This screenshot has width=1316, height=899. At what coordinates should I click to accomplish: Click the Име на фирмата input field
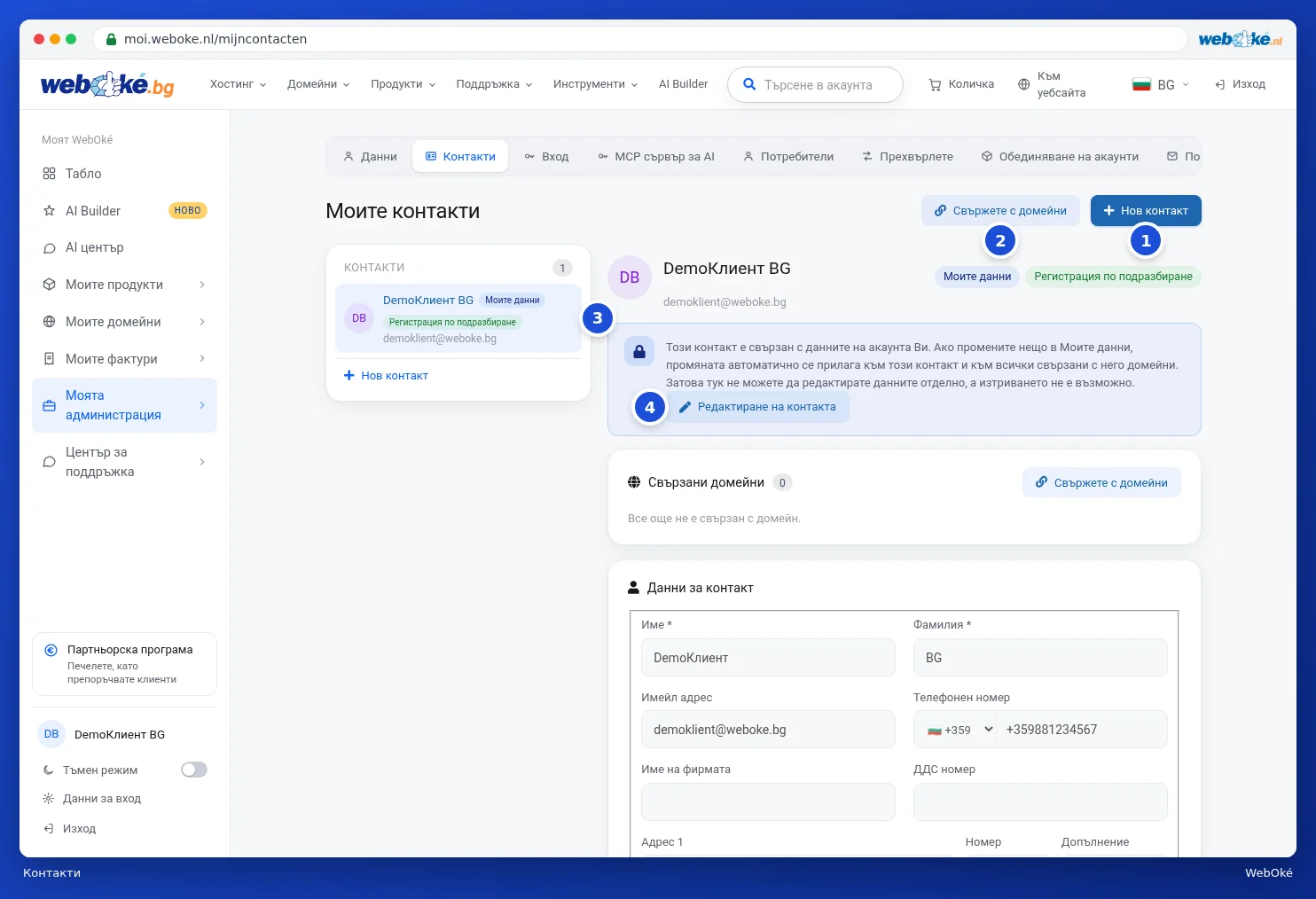pos(768,802)
